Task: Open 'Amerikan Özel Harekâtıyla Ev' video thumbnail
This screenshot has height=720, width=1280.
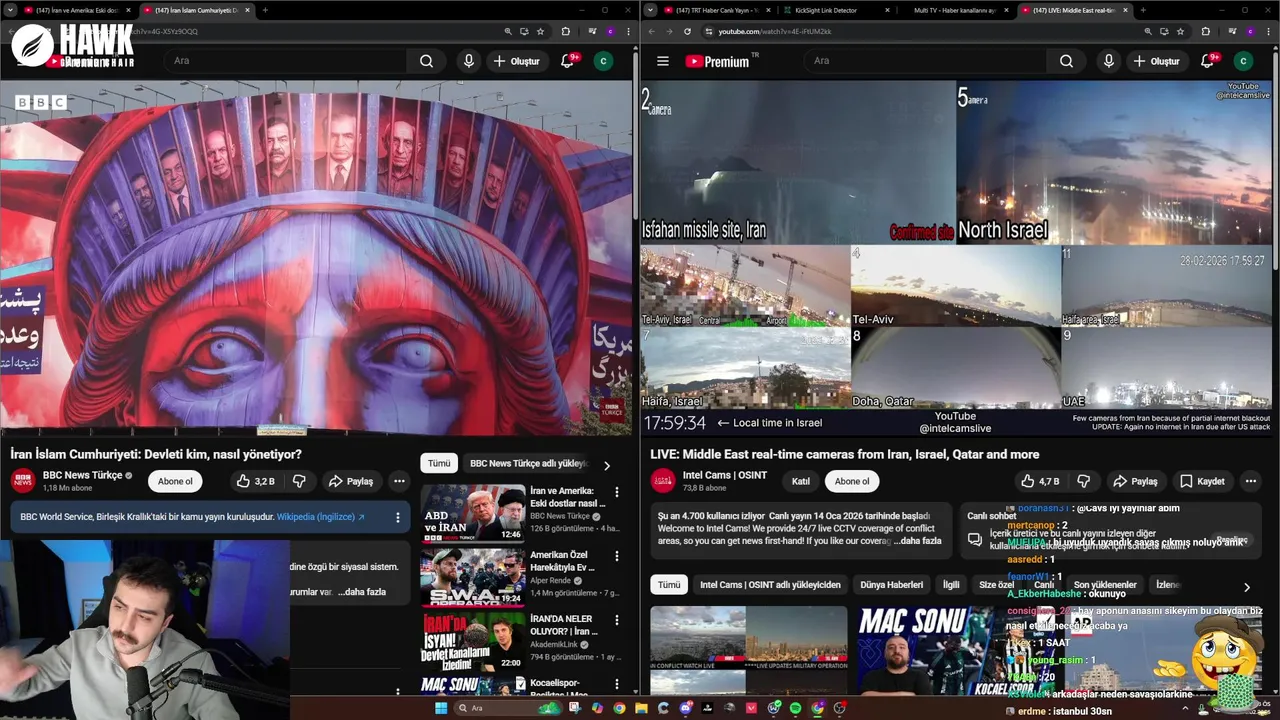Action: (473, 578)
